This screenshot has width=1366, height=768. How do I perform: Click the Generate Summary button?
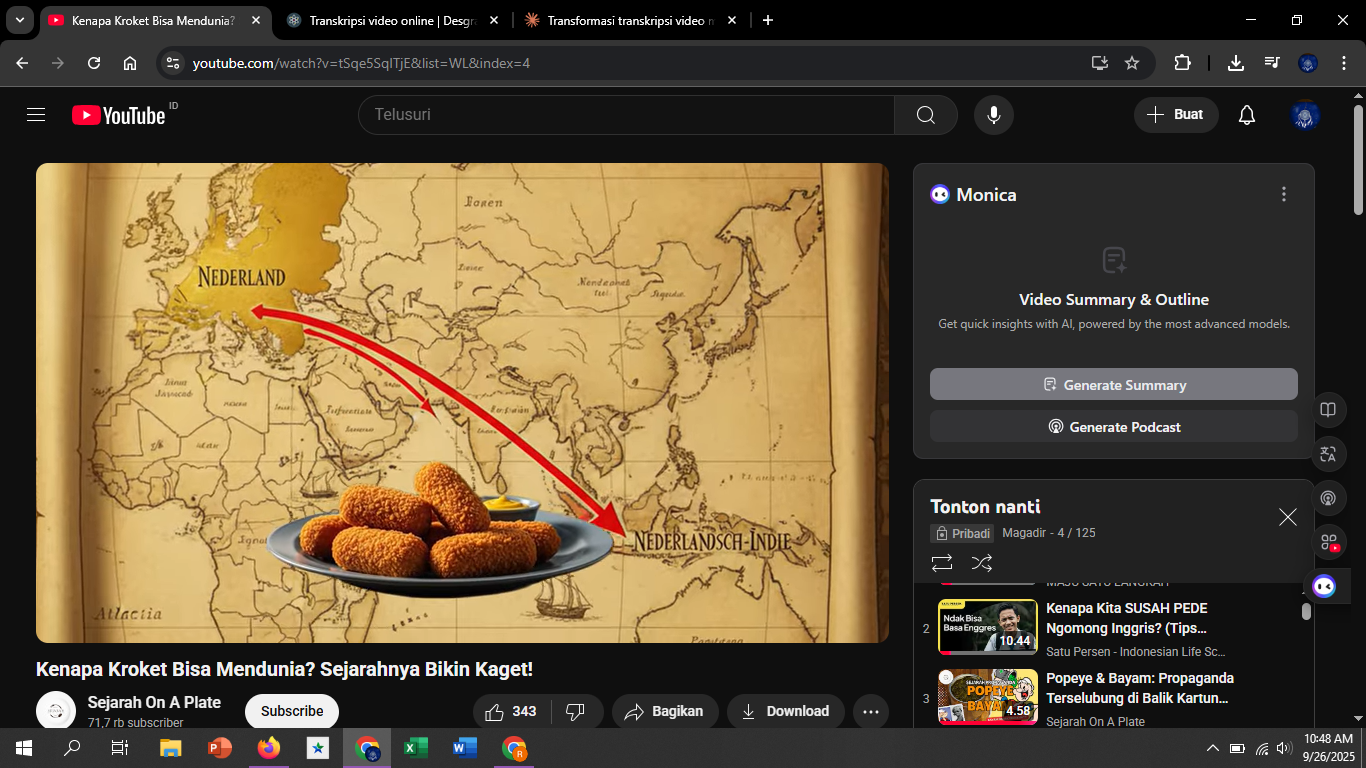(1113, 385)
